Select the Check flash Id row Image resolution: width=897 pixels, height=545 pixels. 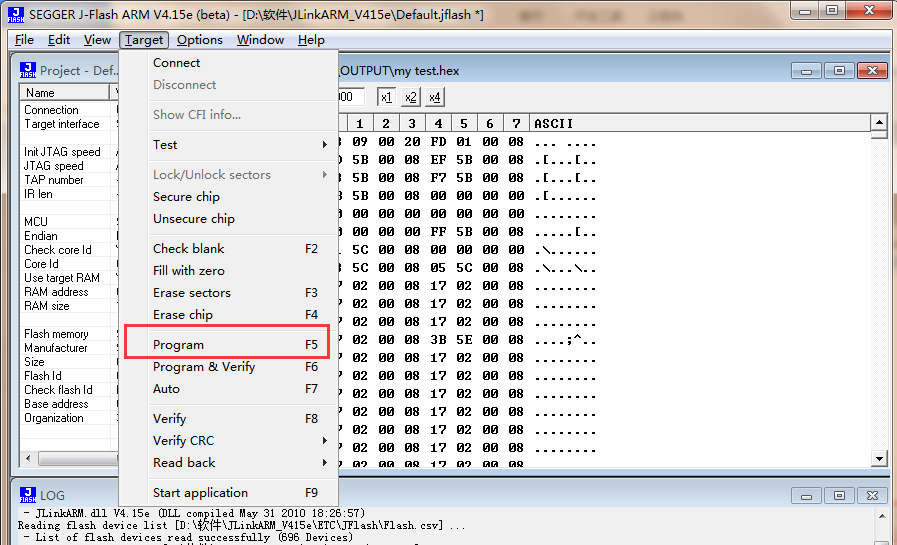click(69, 390)
